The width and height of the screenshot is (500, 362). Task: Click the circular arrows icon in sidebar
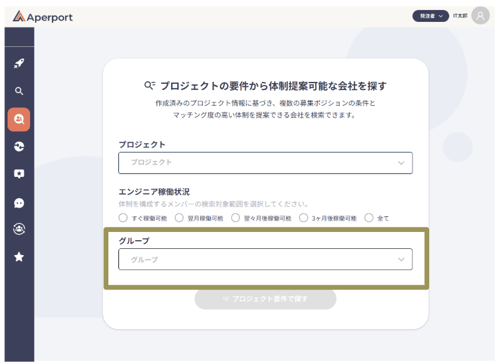point(19,146)
